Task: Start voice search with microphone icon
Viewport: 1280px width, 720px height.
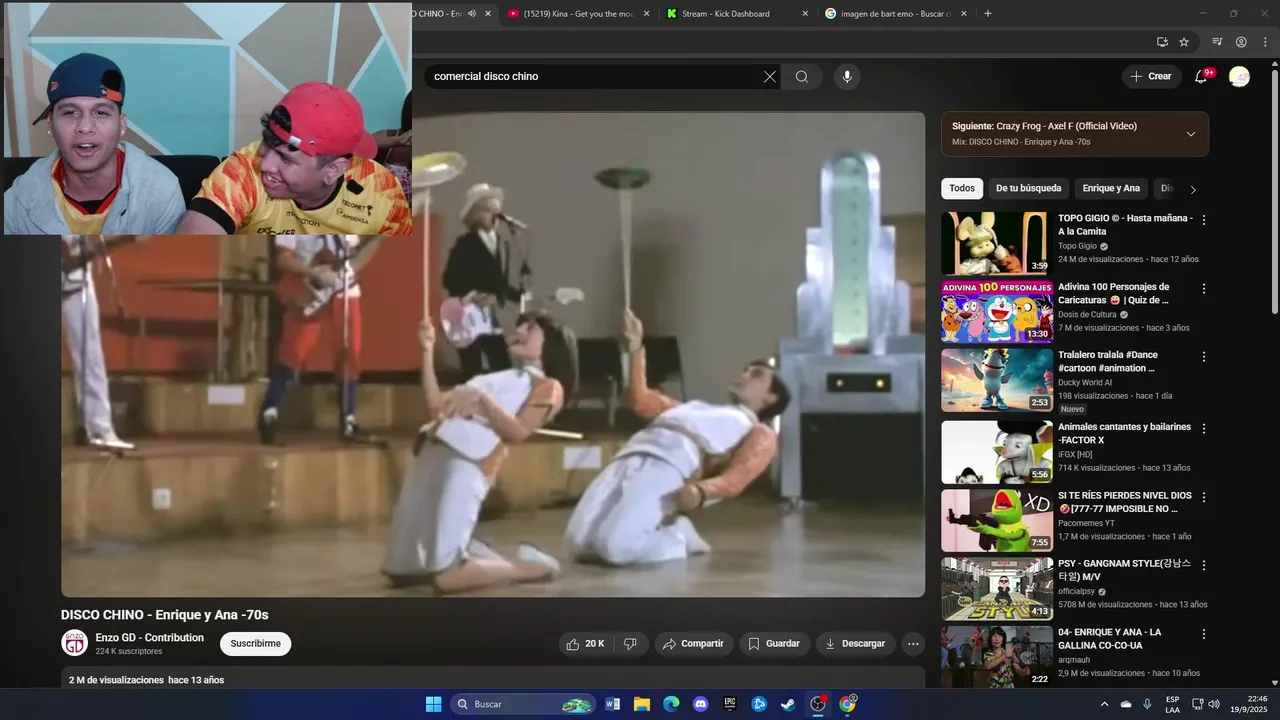Action: point(847,77)
